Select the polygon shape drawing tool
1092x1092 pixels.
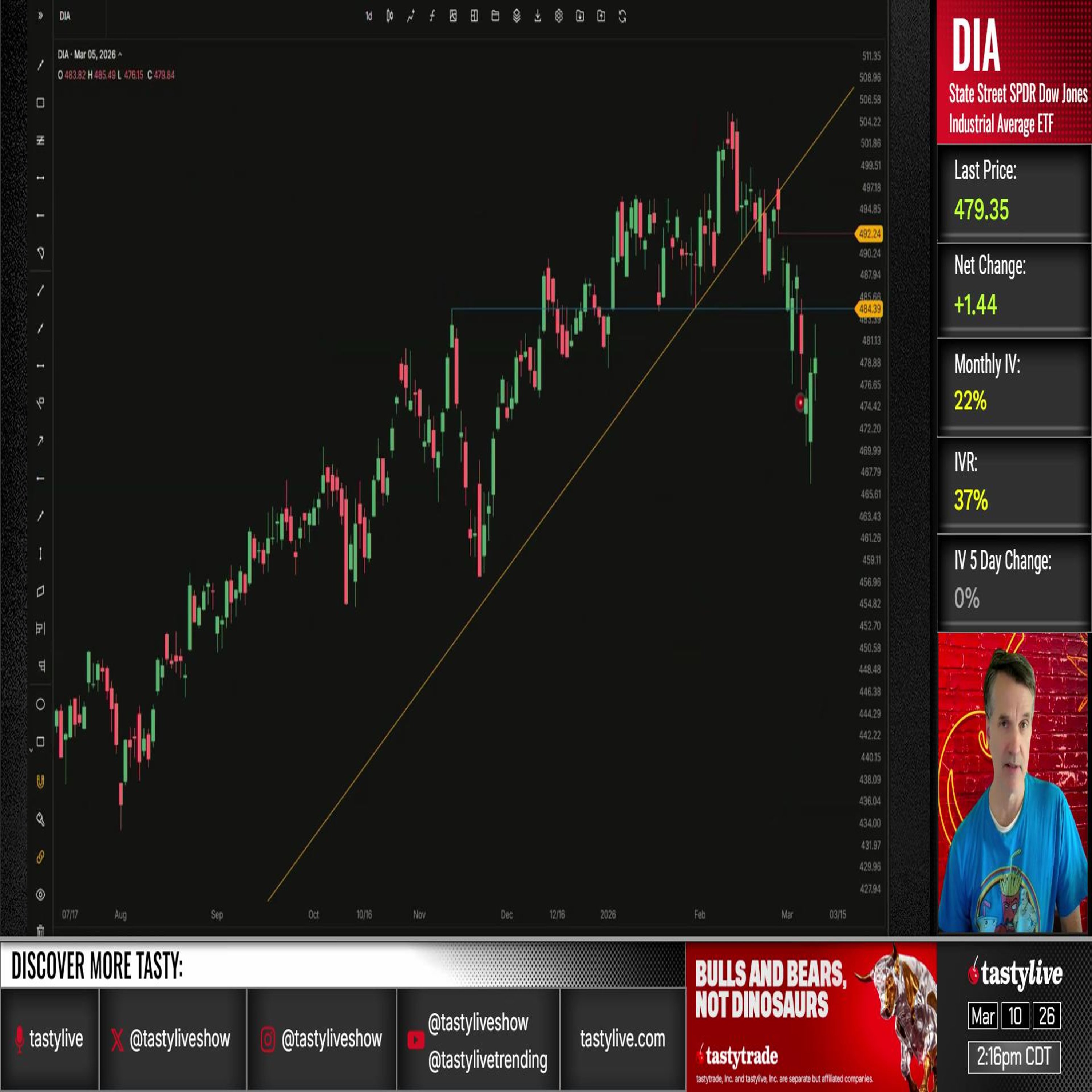point(40,253)
